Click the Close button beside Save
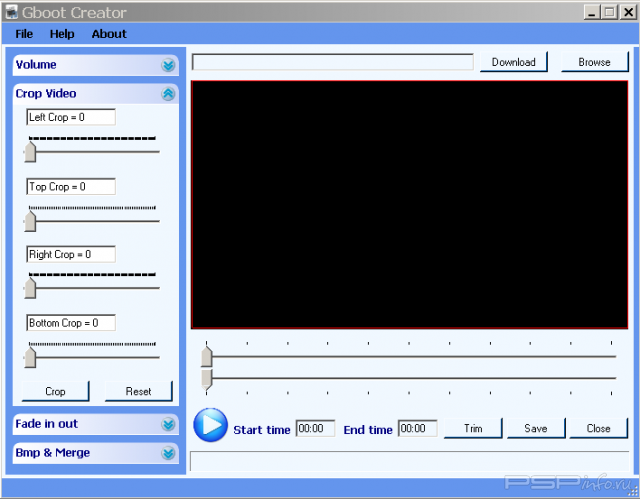 pyautogui.click(x=598, y=428)
